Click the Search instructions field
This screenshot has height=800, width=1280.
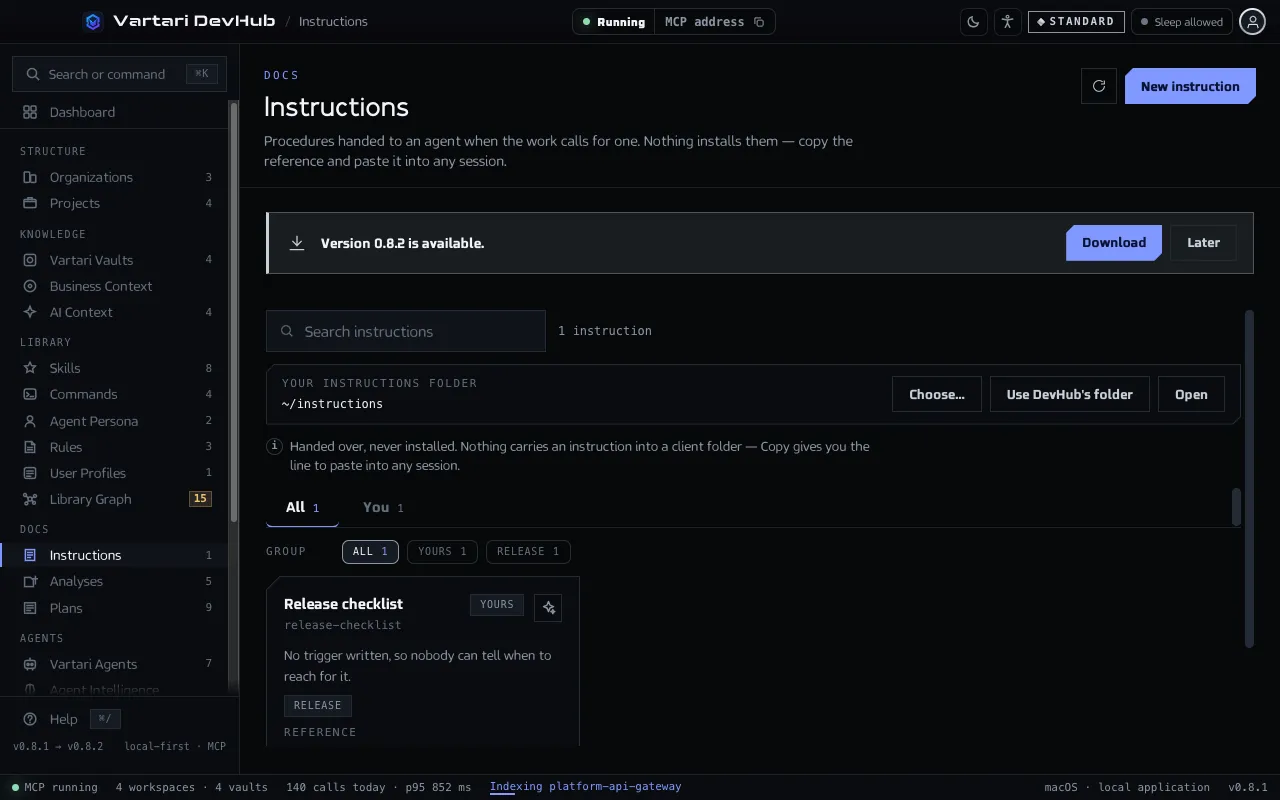[406, 331]
